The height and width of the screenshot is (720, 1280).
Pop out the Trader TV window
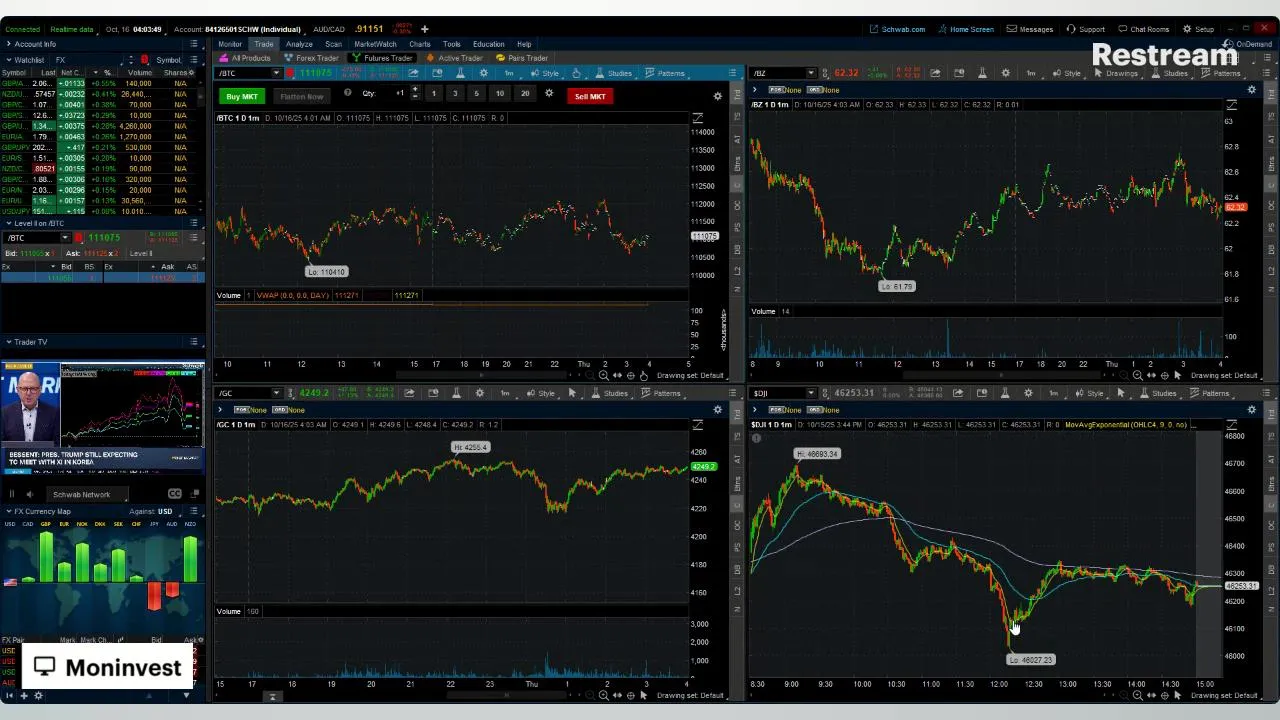tap(193, 494)
